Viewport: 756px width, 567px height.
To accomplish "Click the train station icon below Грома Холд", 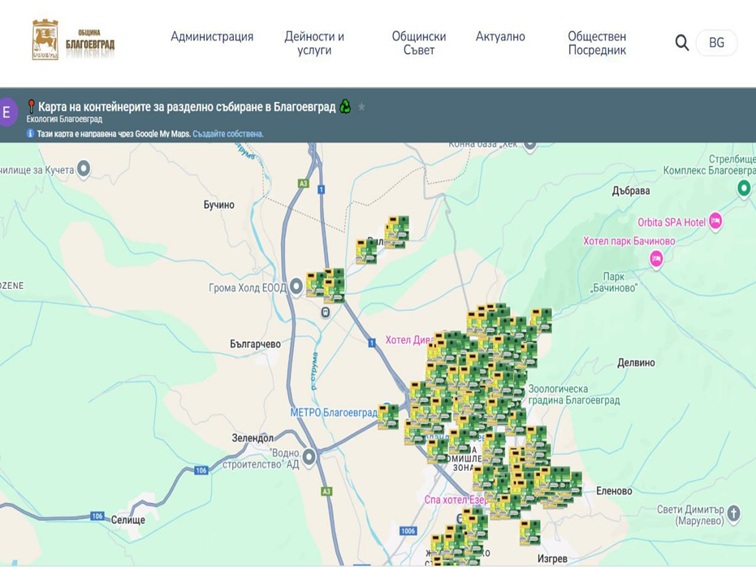I will pyautogui.click(x=325, y=312).
